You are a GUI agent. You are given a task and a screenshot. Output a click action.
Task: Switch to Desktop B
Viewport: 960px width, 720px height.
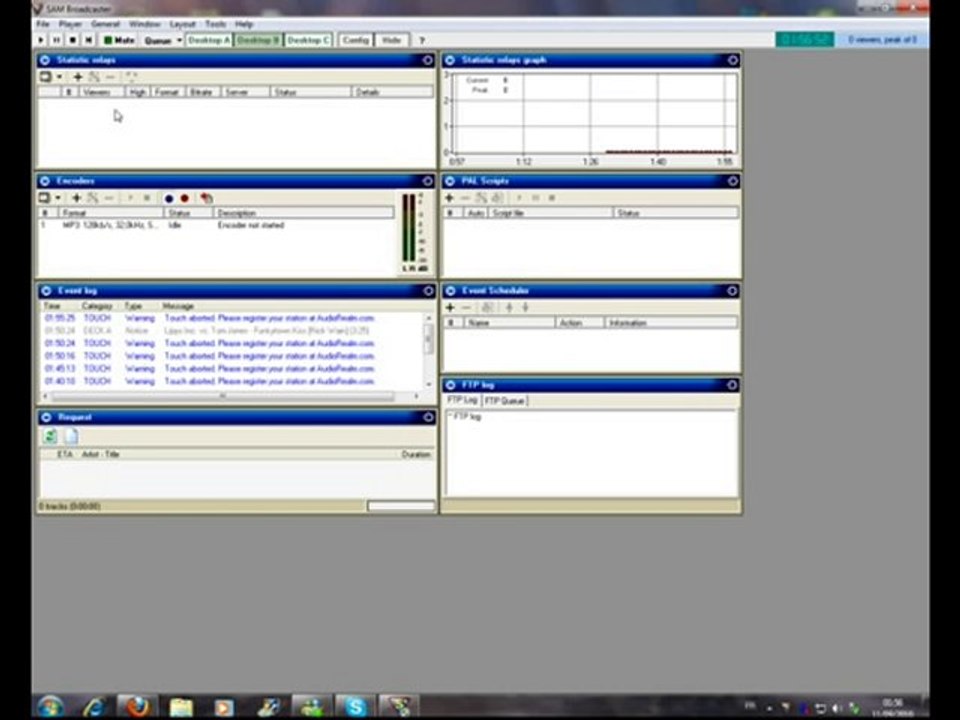pos(258,40)
